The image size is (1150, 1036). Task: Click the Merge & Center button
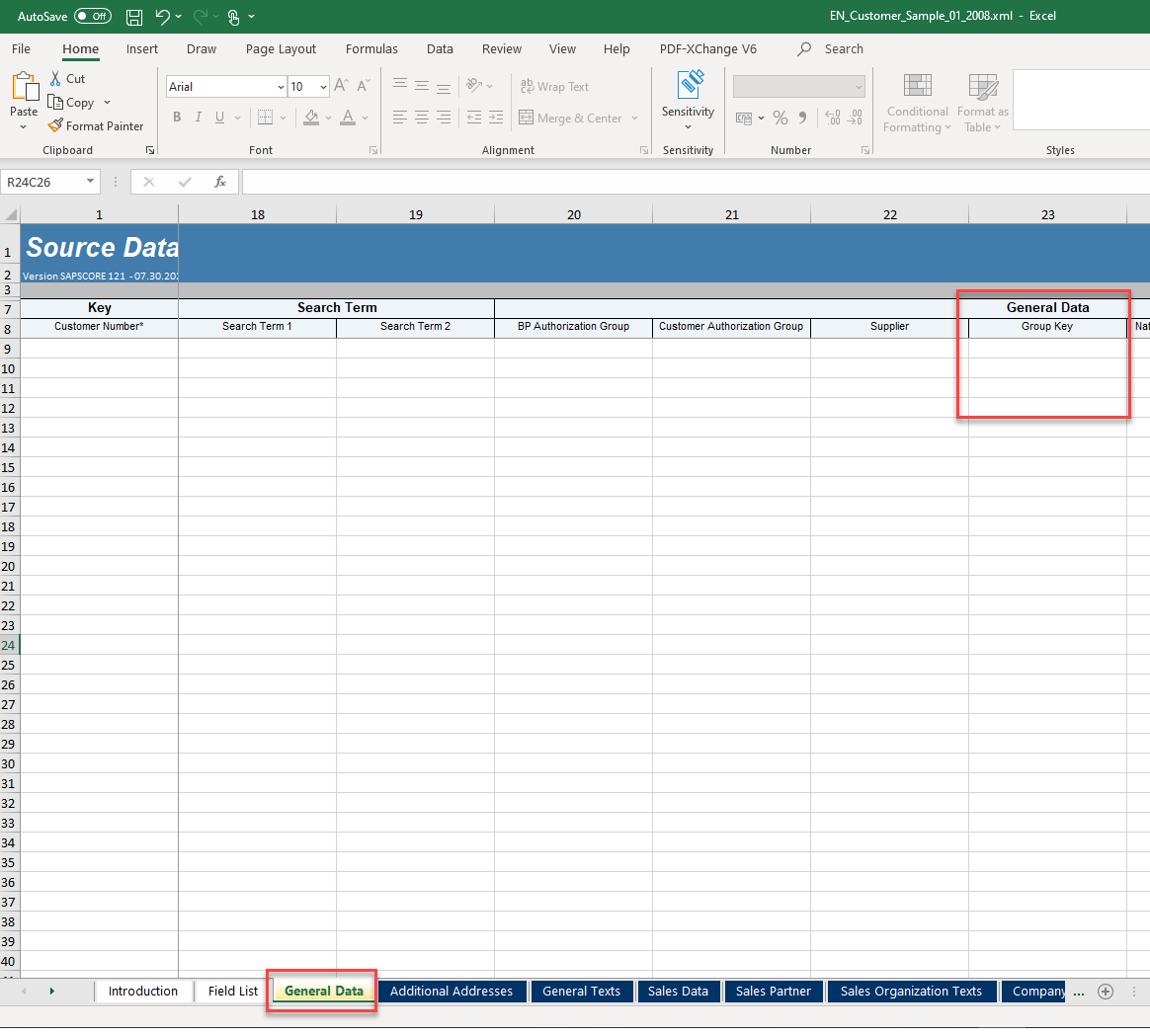[571, 119]
